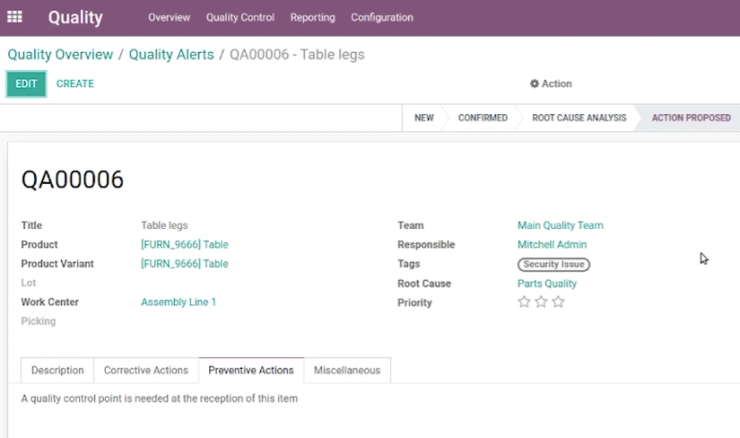Click the Priority field label
Screen dimensions: 740x438
[414, 303]
